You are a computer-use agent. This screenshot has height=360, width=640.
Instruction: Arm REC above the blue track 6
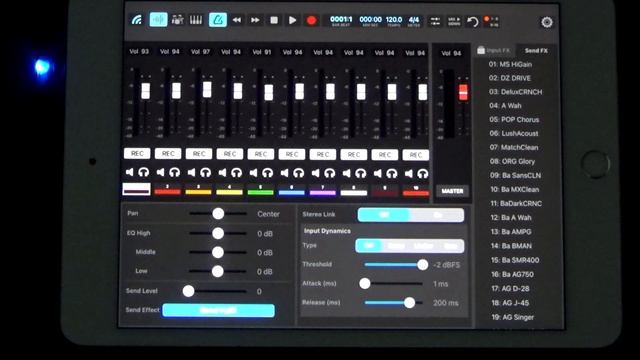[x=292, y=154]
